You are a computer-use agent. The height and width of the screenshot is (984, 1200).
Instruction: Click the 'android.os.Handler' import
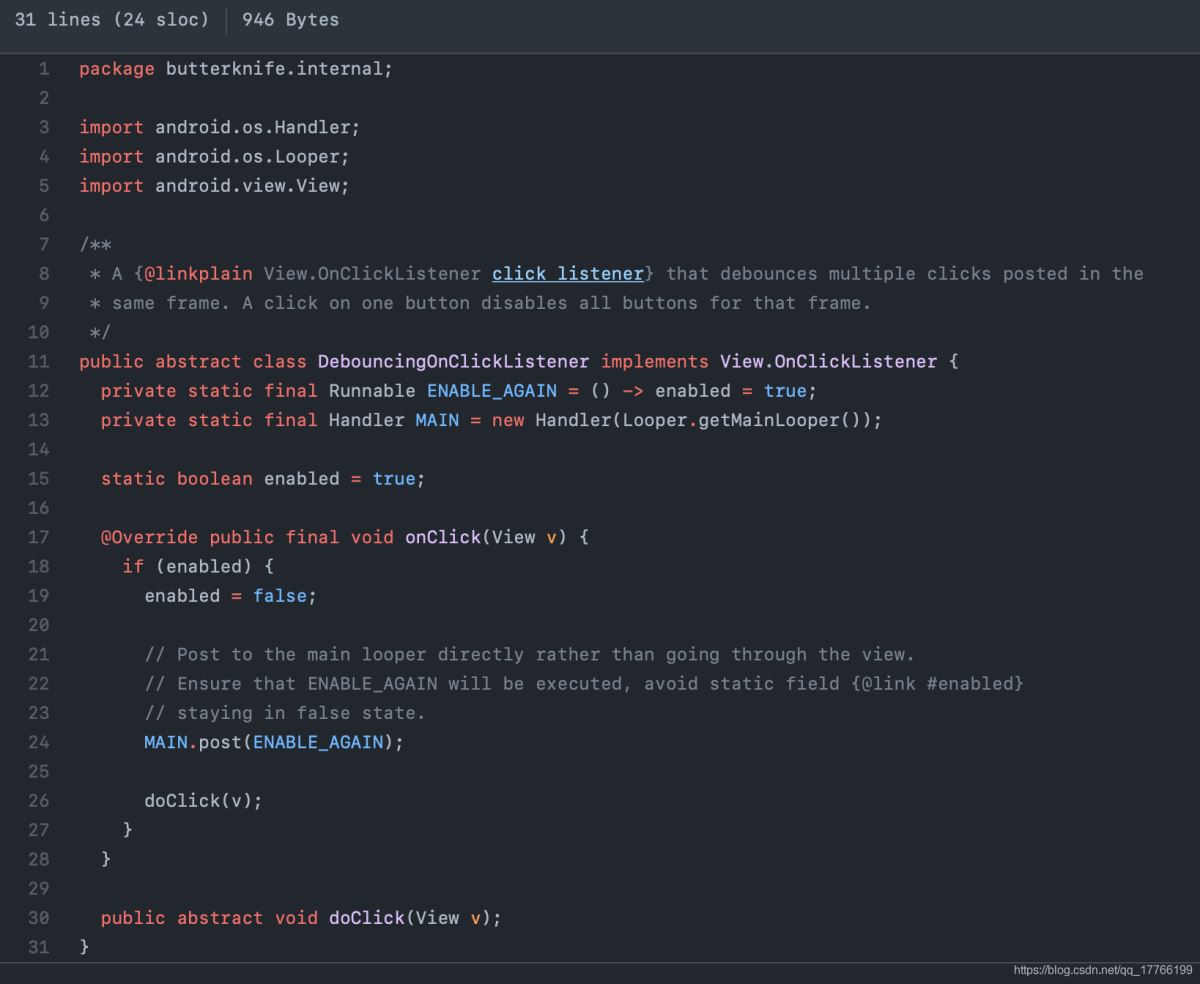(x=256, y=127)
